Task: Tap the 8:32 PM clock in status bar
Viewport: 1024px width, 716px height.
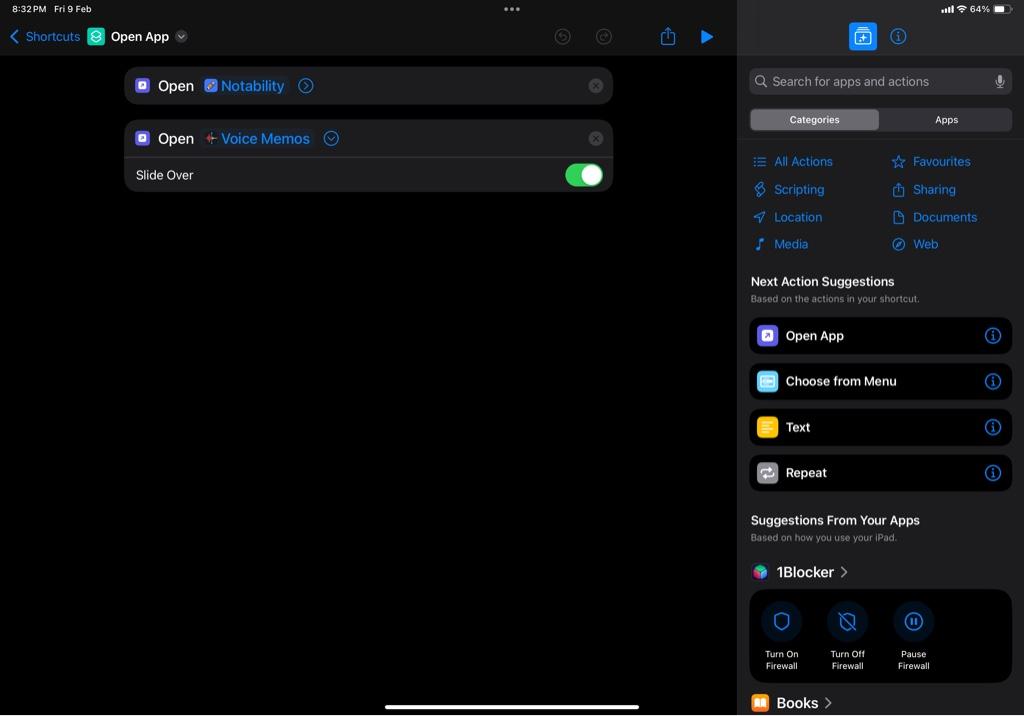Action: click(x=29, y=9)
